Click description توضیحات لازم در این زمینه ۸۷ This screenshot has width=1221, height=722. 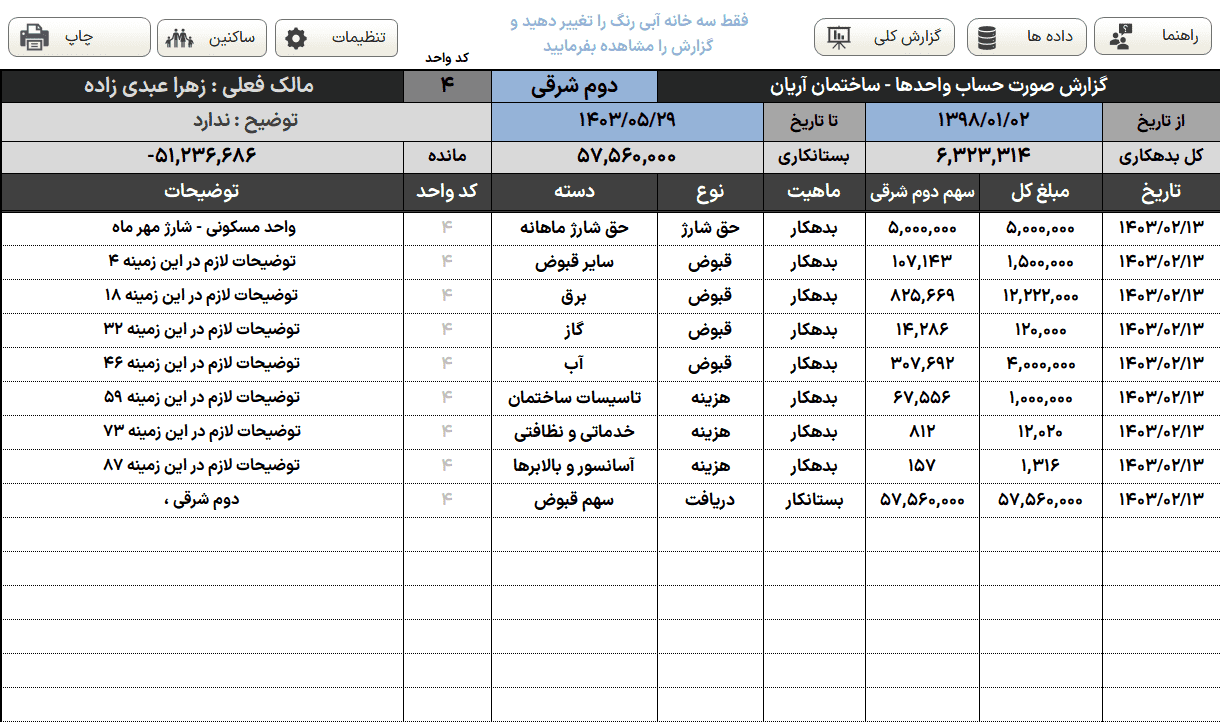pyautogui.click(x=202, y=466)
